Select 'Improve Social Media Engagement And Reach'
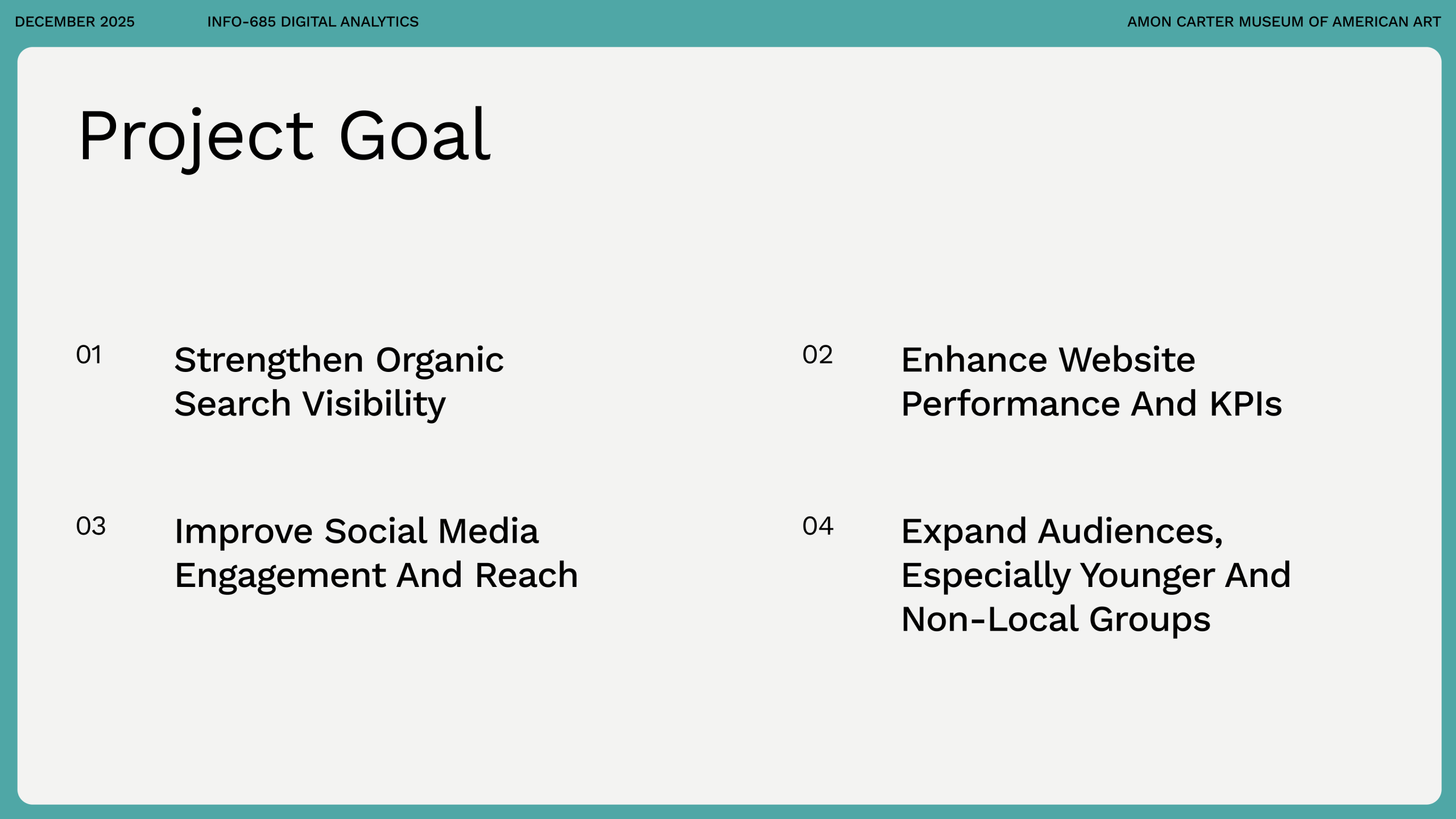The height and width of the screenshot is (819, 1456). click(x=375, y=553)
